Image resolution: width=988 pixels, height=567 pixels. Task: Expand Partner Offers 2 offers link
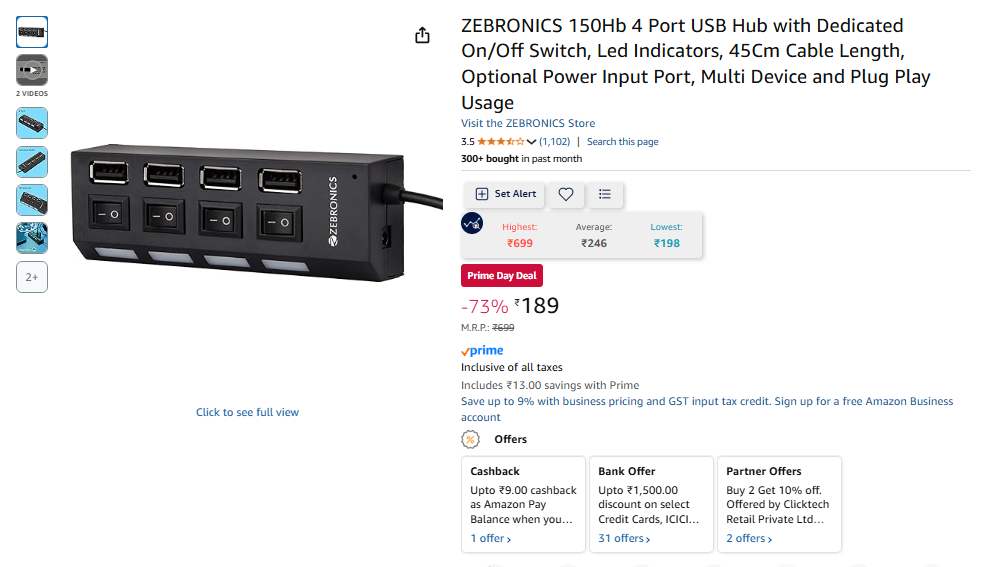click(x=750, y=539)
